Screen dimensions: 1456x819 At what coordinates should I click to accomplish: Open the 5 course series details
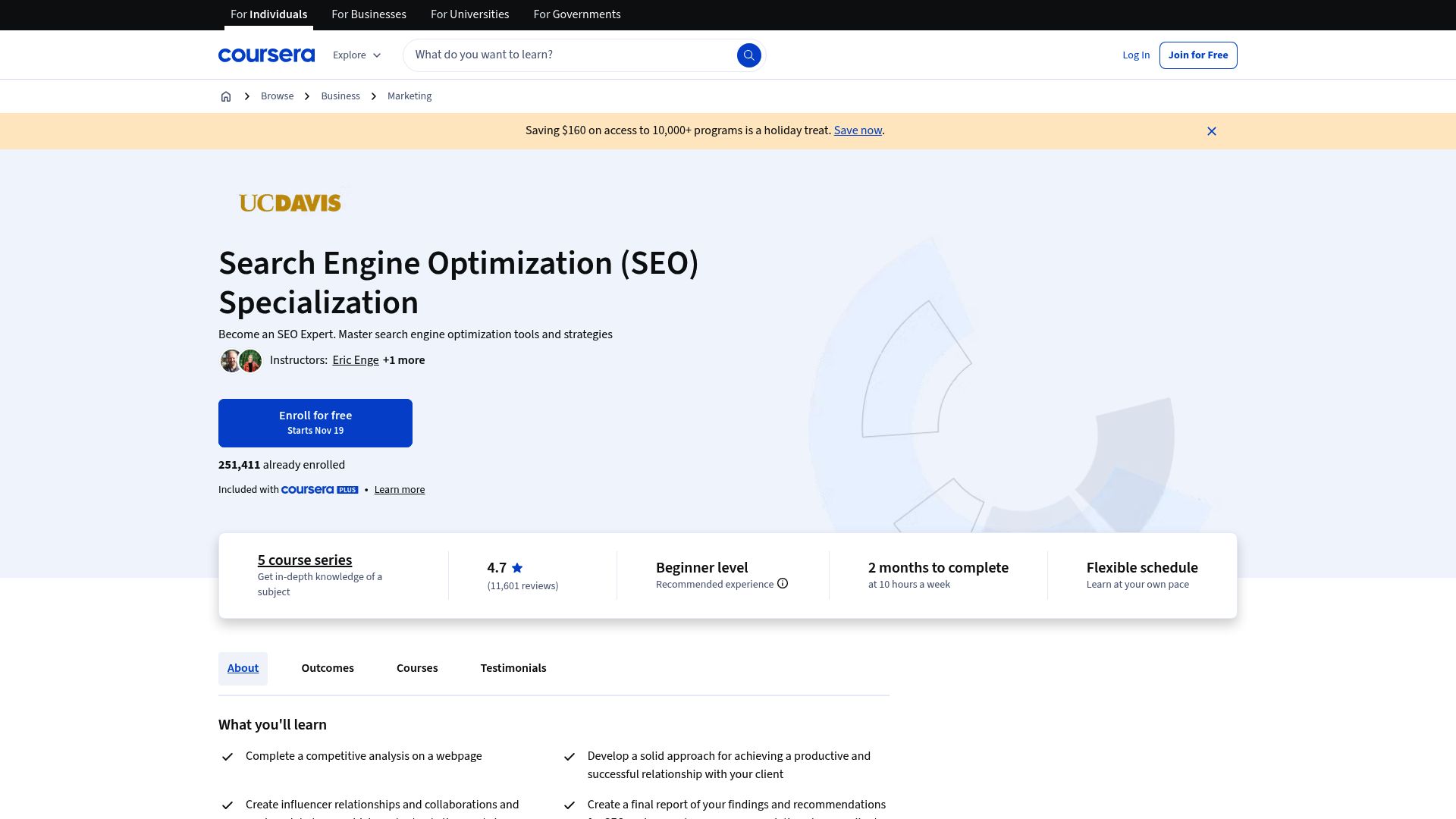pyautogui.click(x=304, y=560)
